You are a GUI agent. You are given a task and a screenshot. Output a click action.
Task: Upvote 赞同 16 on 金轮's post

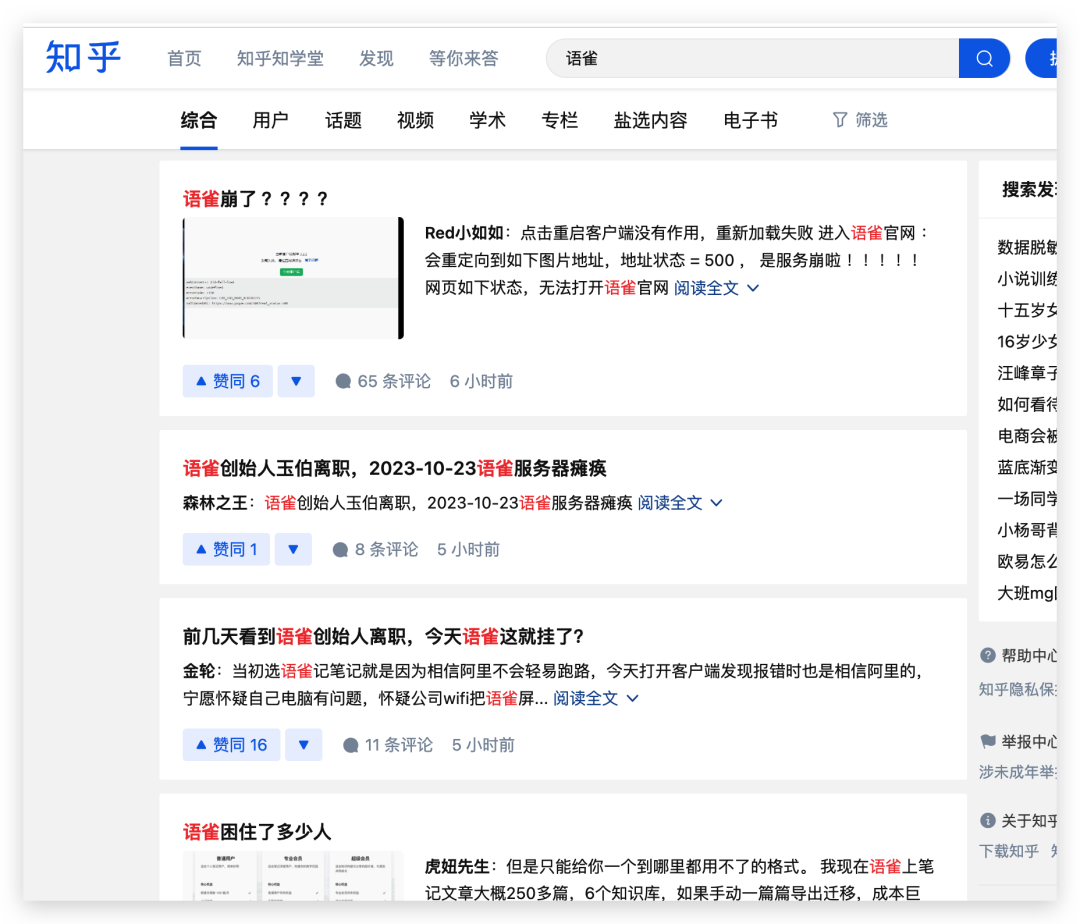(231, 745)
